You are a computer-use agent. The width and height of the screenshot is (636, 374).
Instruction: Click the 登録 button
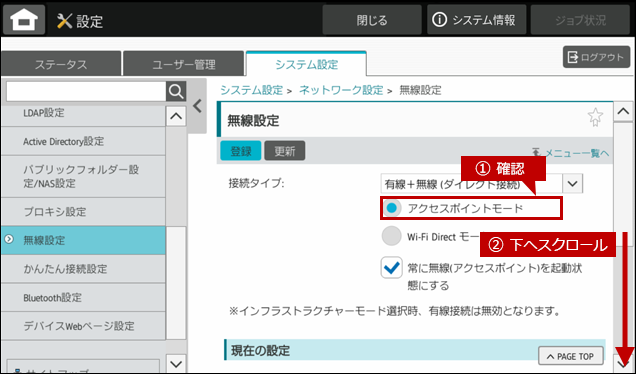pyautogui.click(x=241, y=151)
